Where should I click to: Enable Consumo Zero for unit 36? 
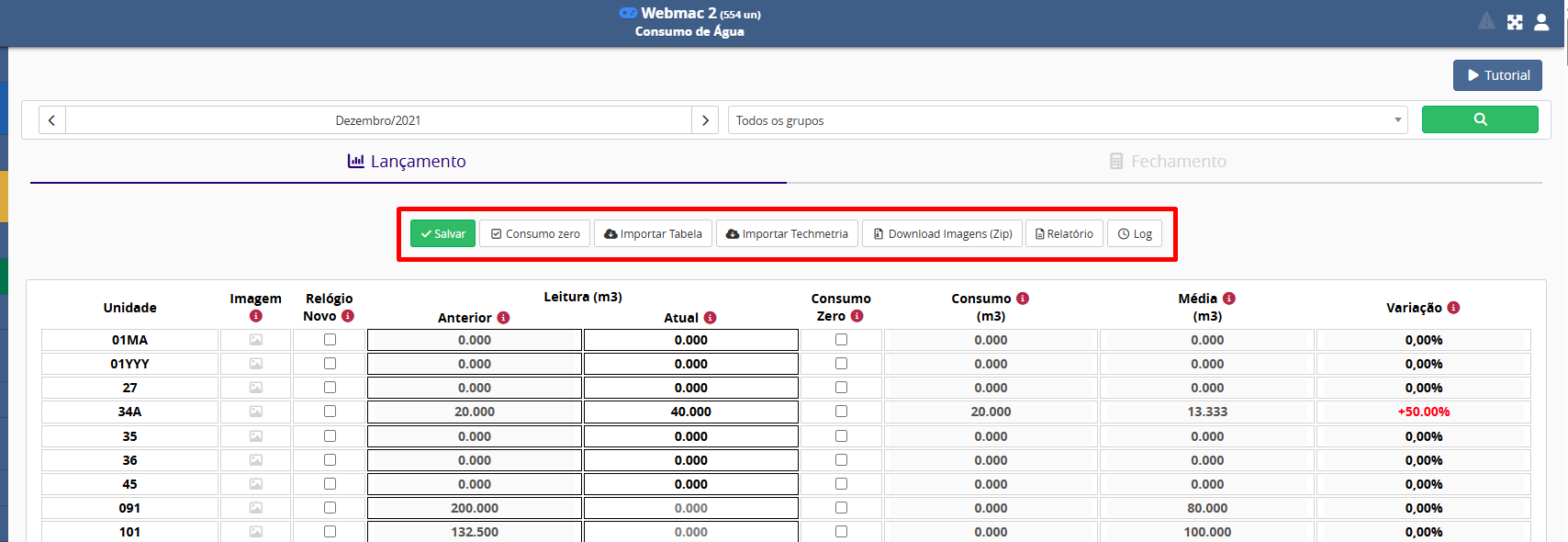click(x=841, y=460)
